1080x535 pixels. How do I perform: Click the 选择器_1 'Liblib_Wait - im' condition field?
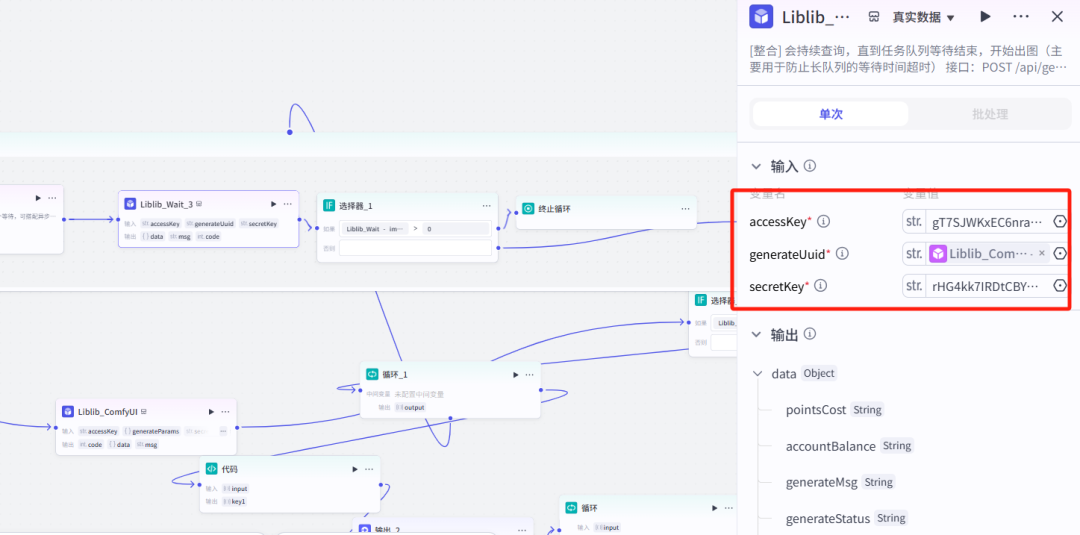[x=375, y=229]
